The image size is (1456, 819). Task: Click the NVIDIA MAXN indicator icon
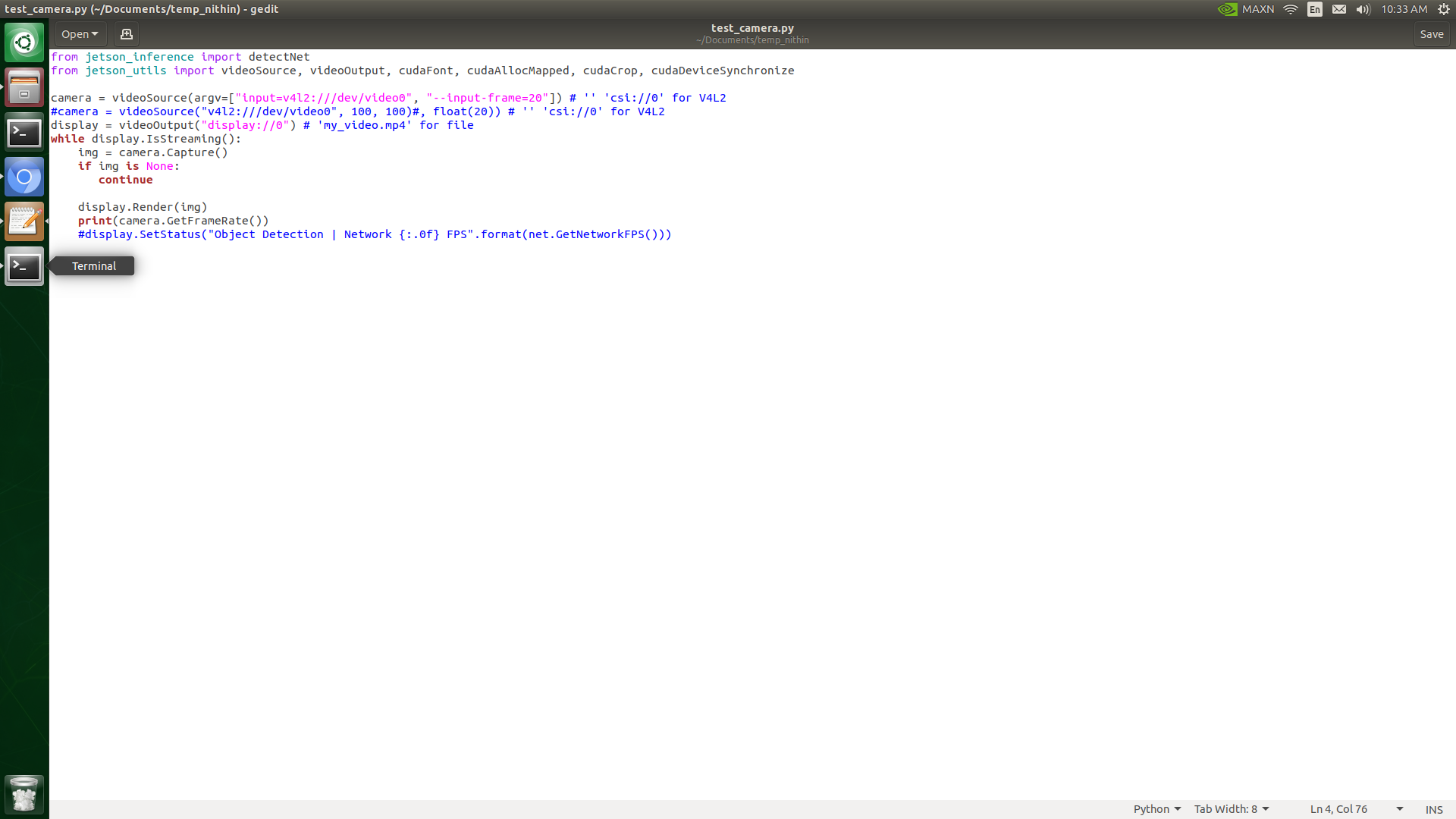(x=1228, y=9)
